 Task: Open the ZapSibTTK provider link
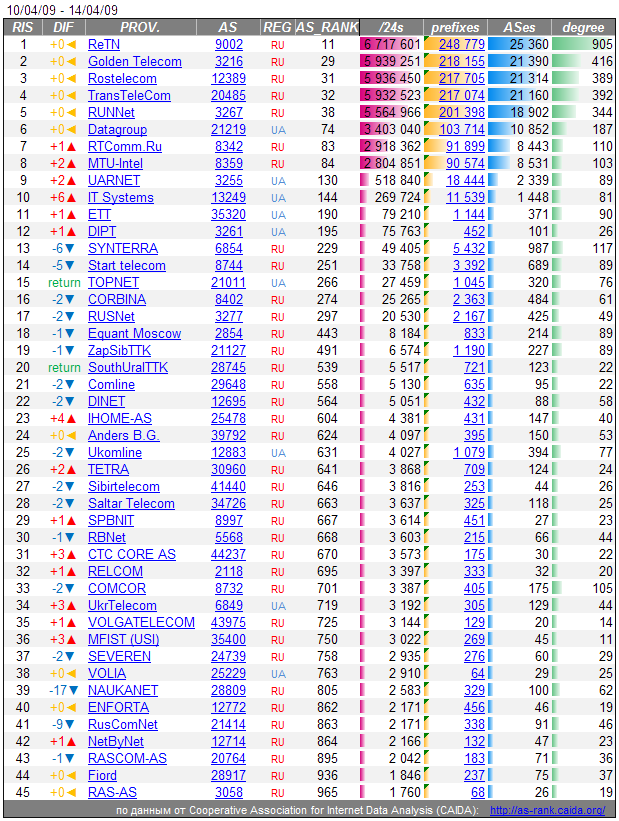tap(119, 350)
